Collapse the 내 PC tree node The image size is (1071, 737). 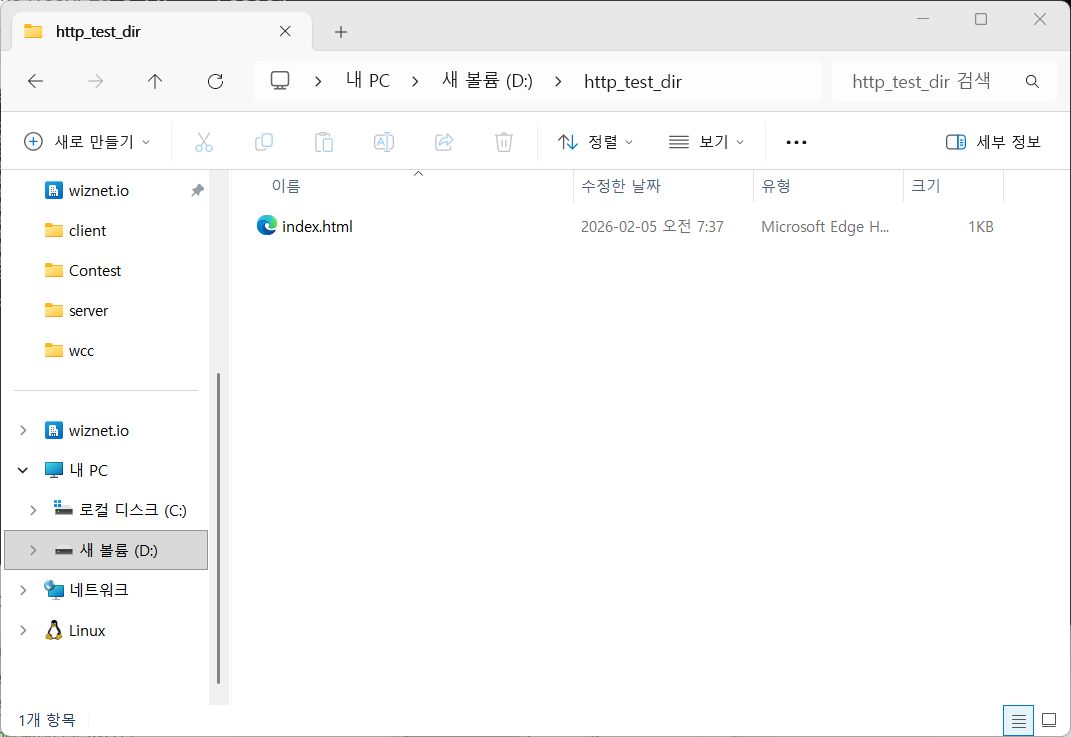(x=23, y=470)
